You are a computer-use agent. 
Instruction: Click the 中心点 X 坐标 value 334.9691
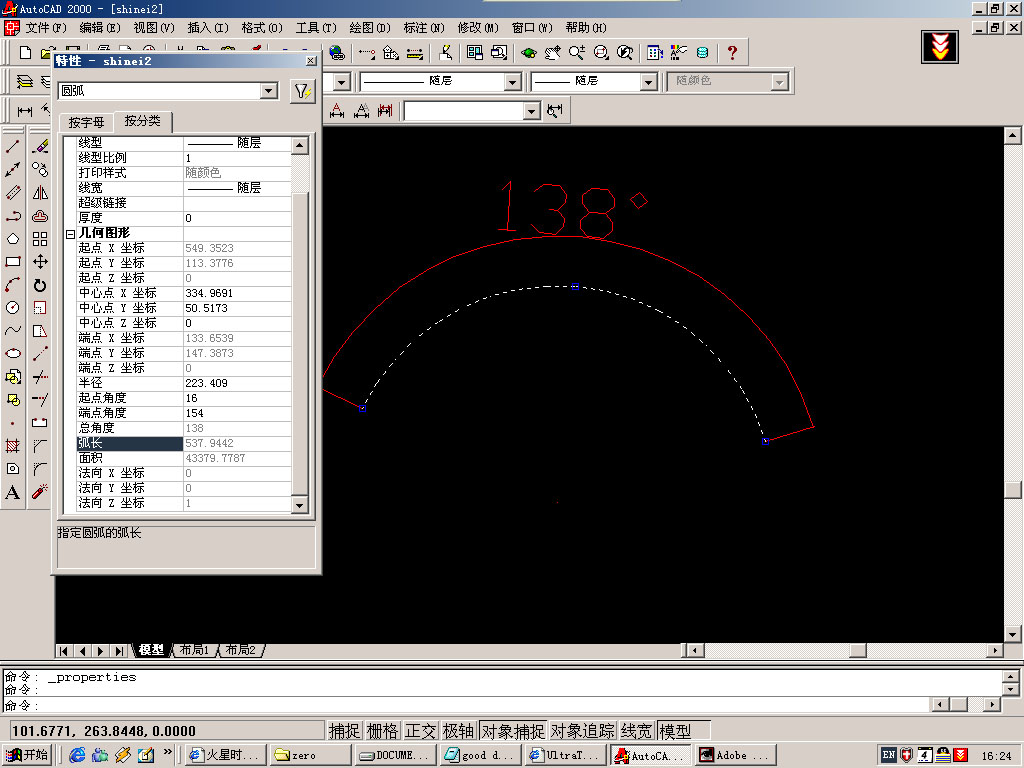tap(237, 293)
